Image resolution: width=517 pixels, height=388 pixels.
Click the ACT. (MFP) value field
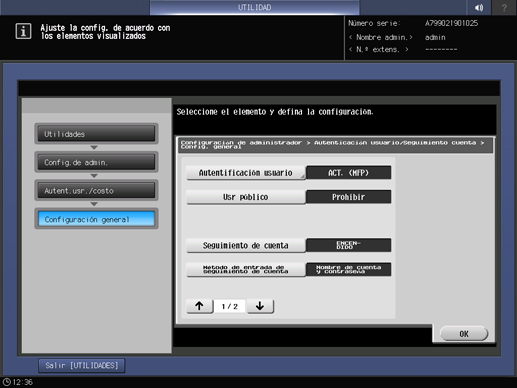348,173
